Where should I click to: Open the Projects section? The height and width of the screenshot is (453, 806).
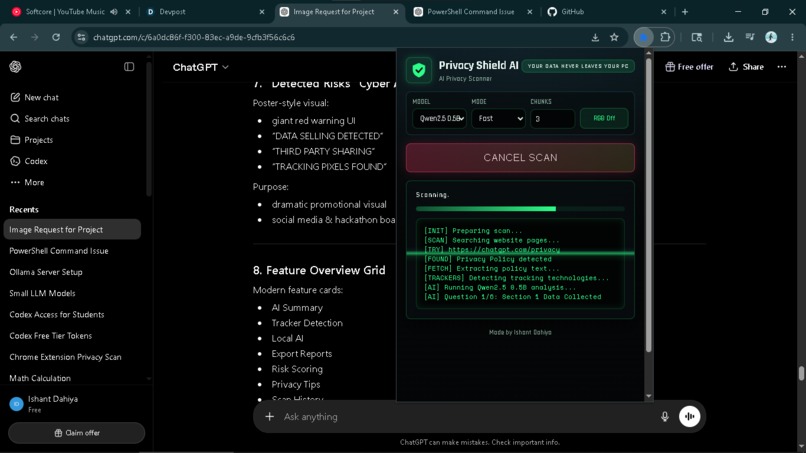tap(31, 140)
